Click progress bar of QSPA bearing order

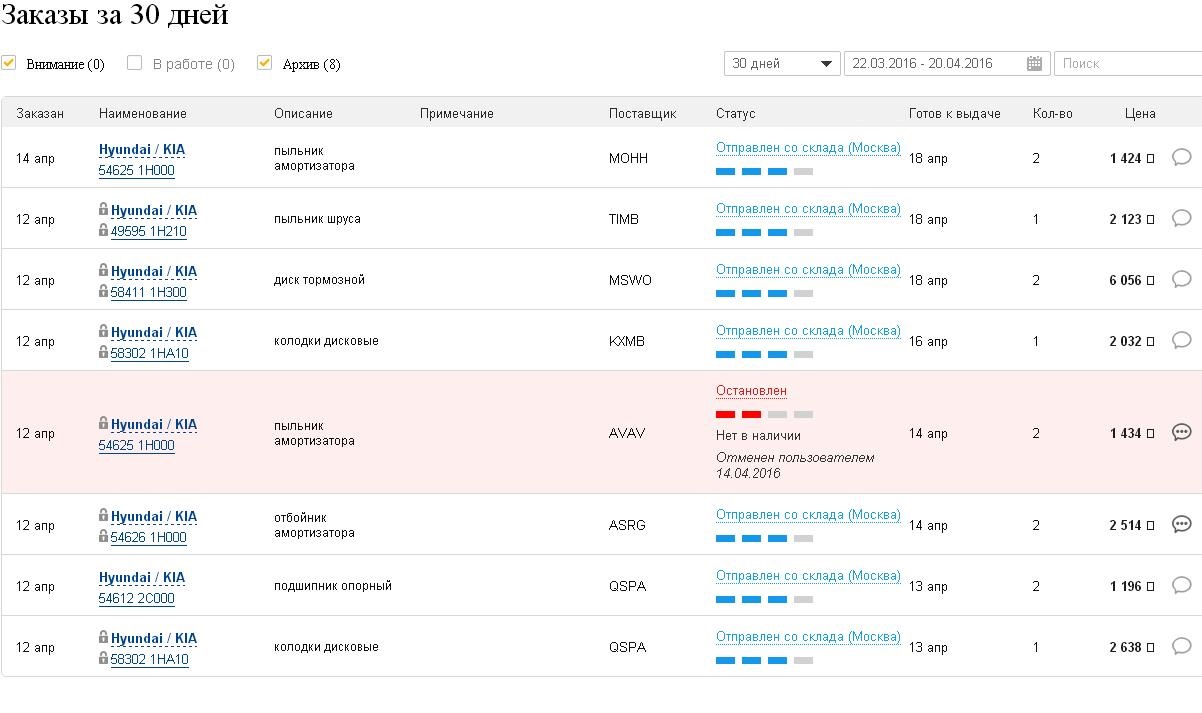click(x=764, y=600)
